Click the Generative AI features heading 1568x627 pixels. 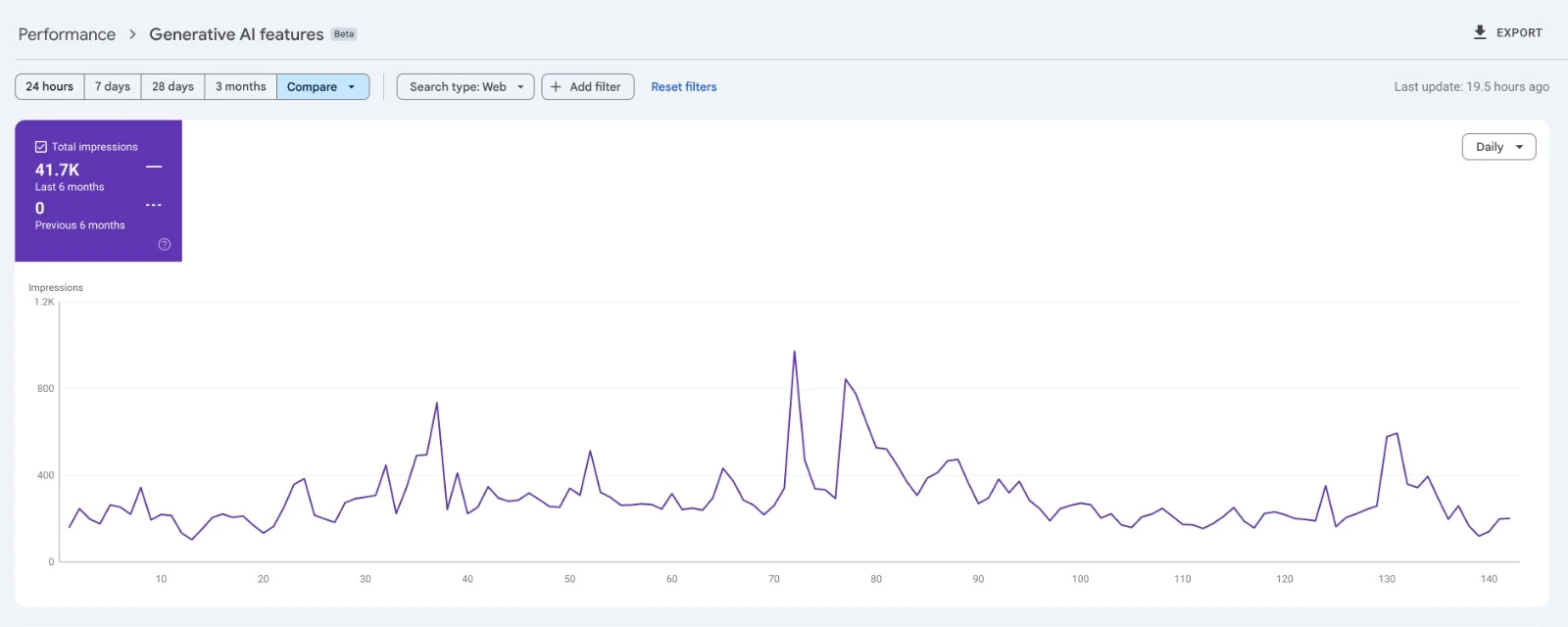click(236, 34)
